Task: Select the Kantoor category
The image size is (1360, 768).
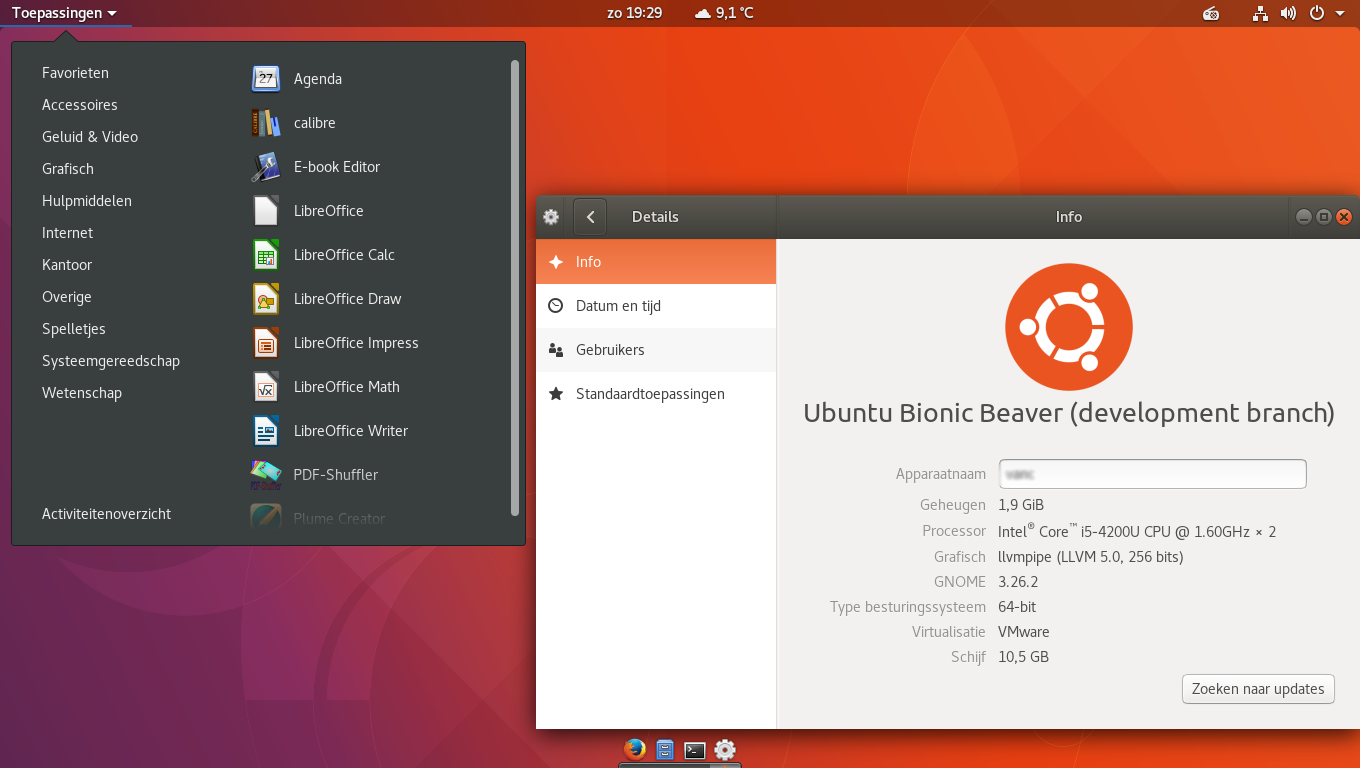Action: point(67,265)
